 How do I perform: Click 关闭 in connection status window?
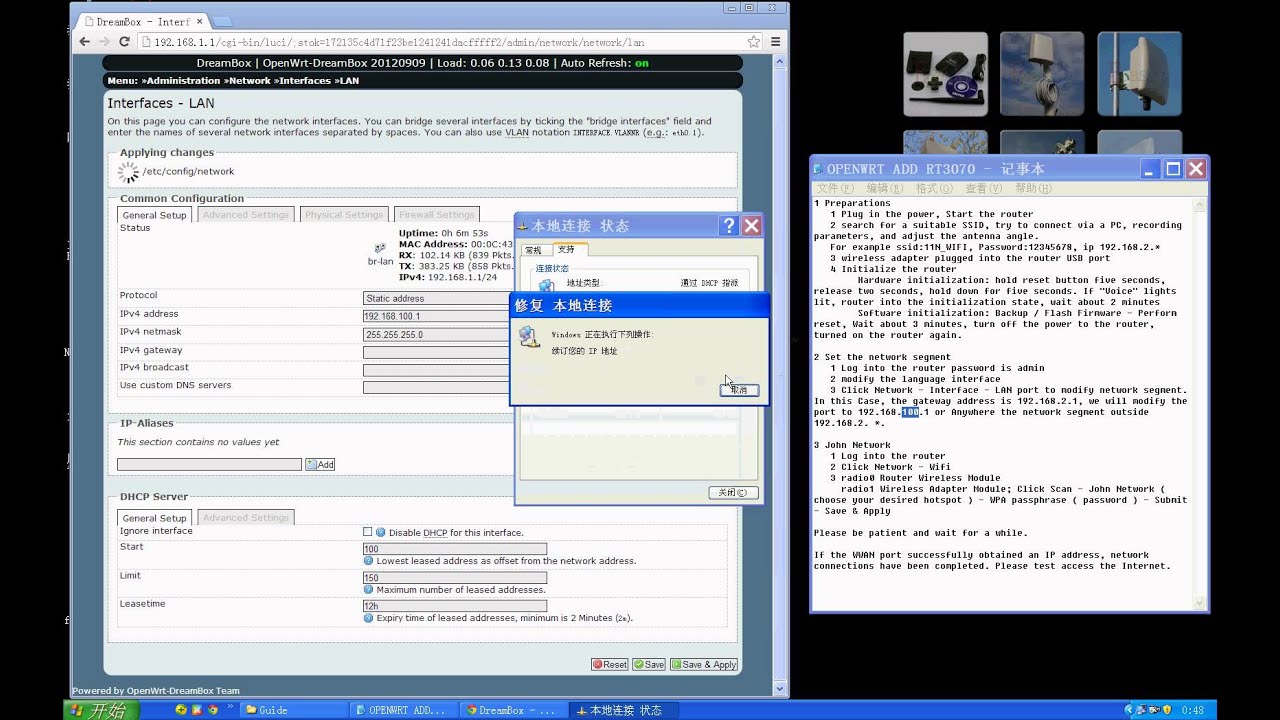point(732,492)
